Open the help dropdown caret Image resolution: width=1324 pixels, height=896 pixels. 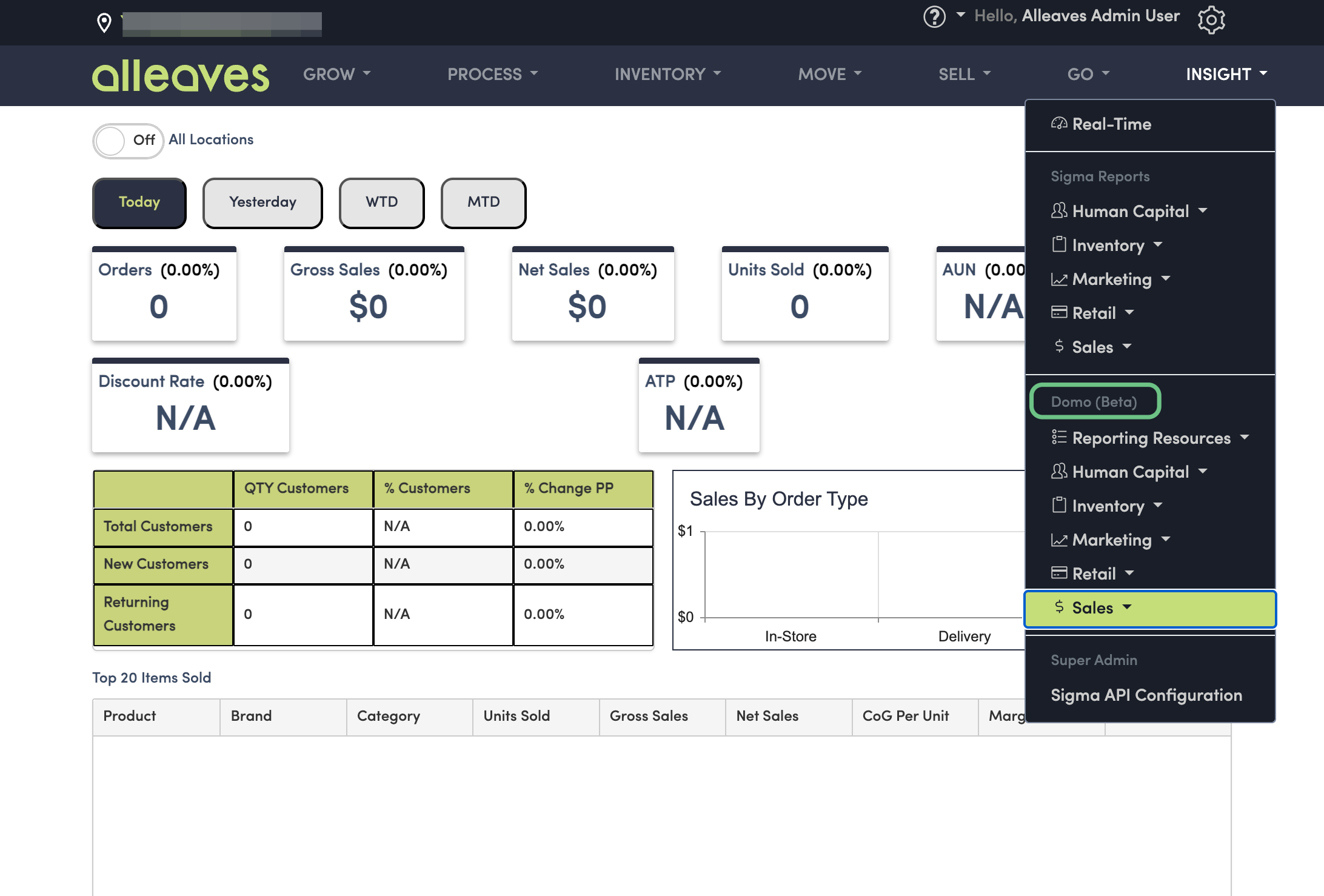point(961,15)
